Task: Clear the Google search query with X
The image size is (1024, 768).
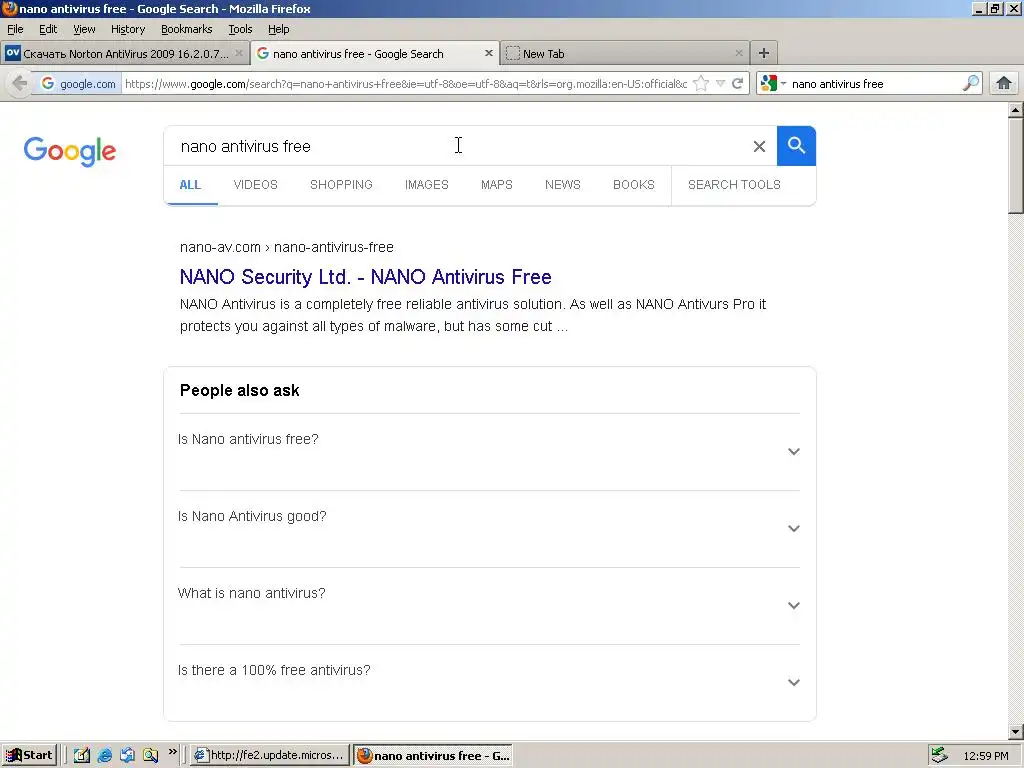Action: [759, 146]
